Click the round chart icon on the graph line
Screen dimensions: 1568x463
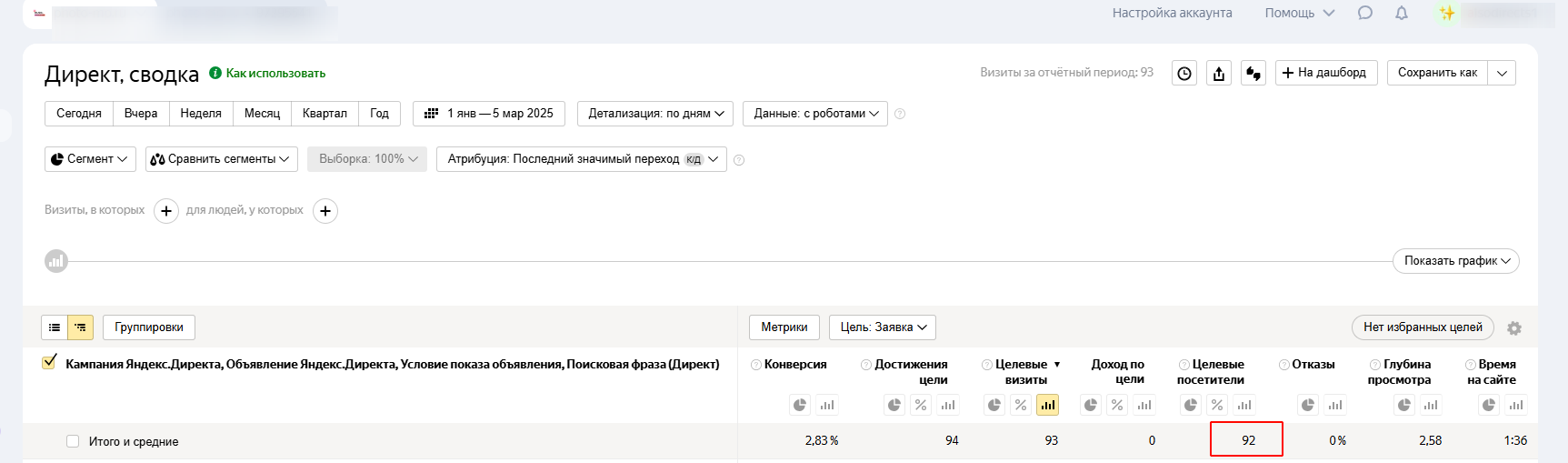56,261
